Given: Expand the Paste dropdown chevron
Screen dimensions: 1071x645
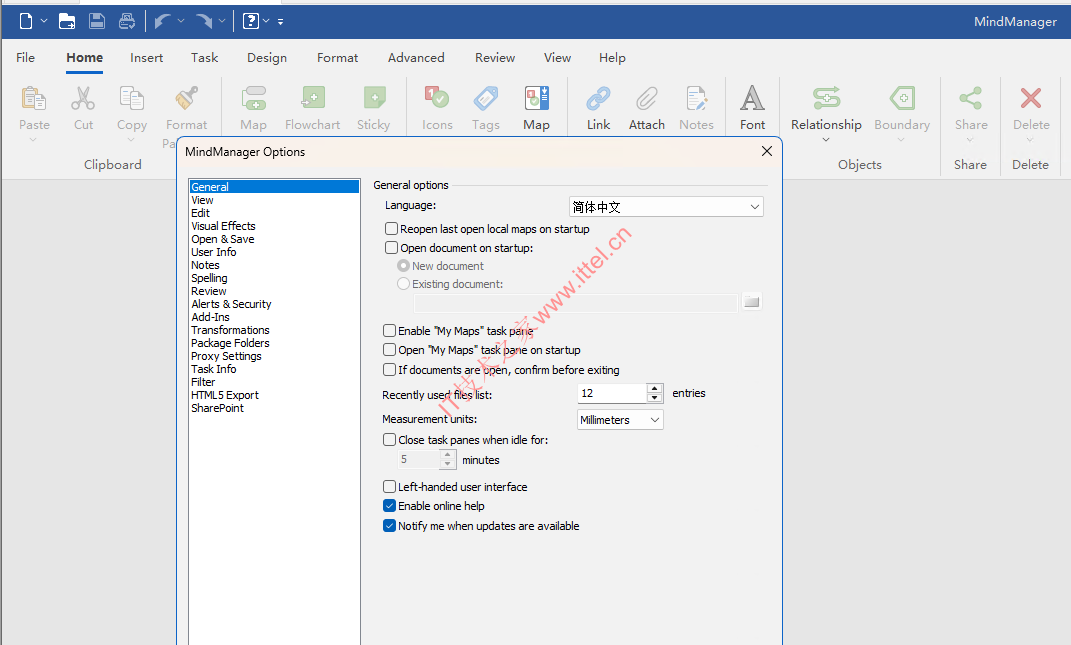Looking at the screenshot, I should [x=33, y=140].
